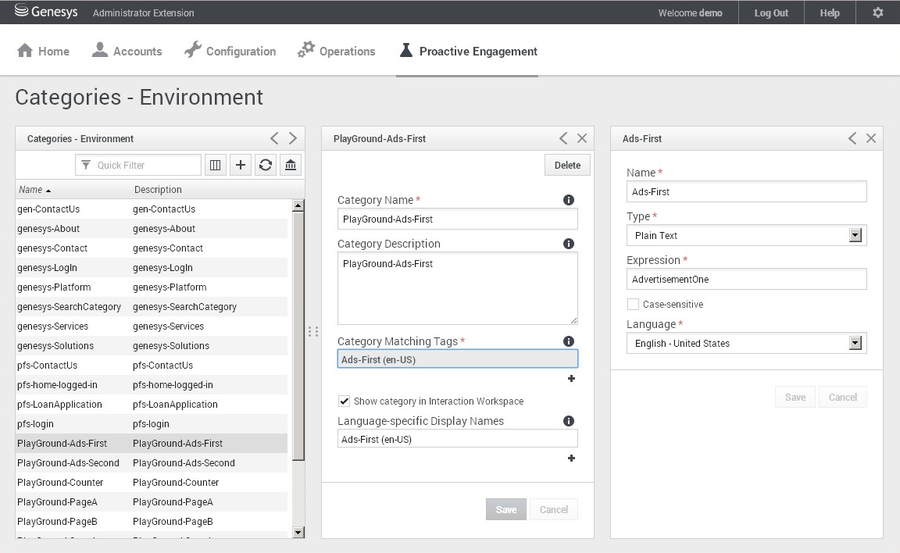The image size is (900, 553).
Task: Click the add new category plus icon
Action: click(x=240, y=165)
